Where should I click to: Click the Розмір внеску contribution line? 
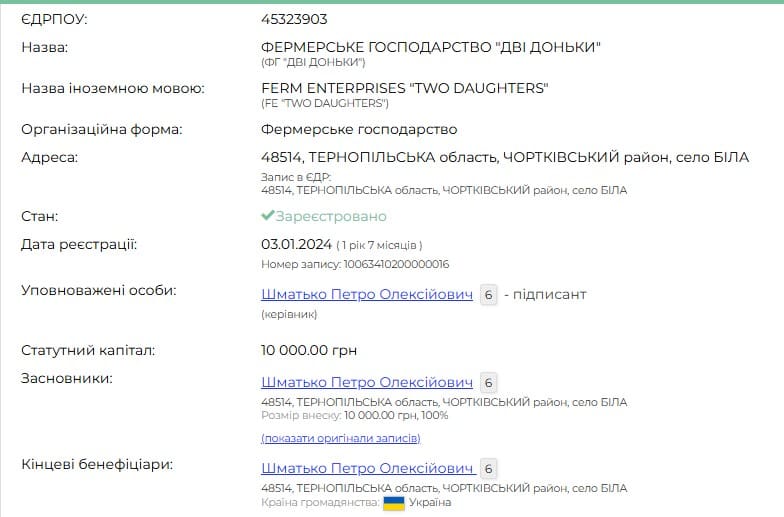pos(354,415)
